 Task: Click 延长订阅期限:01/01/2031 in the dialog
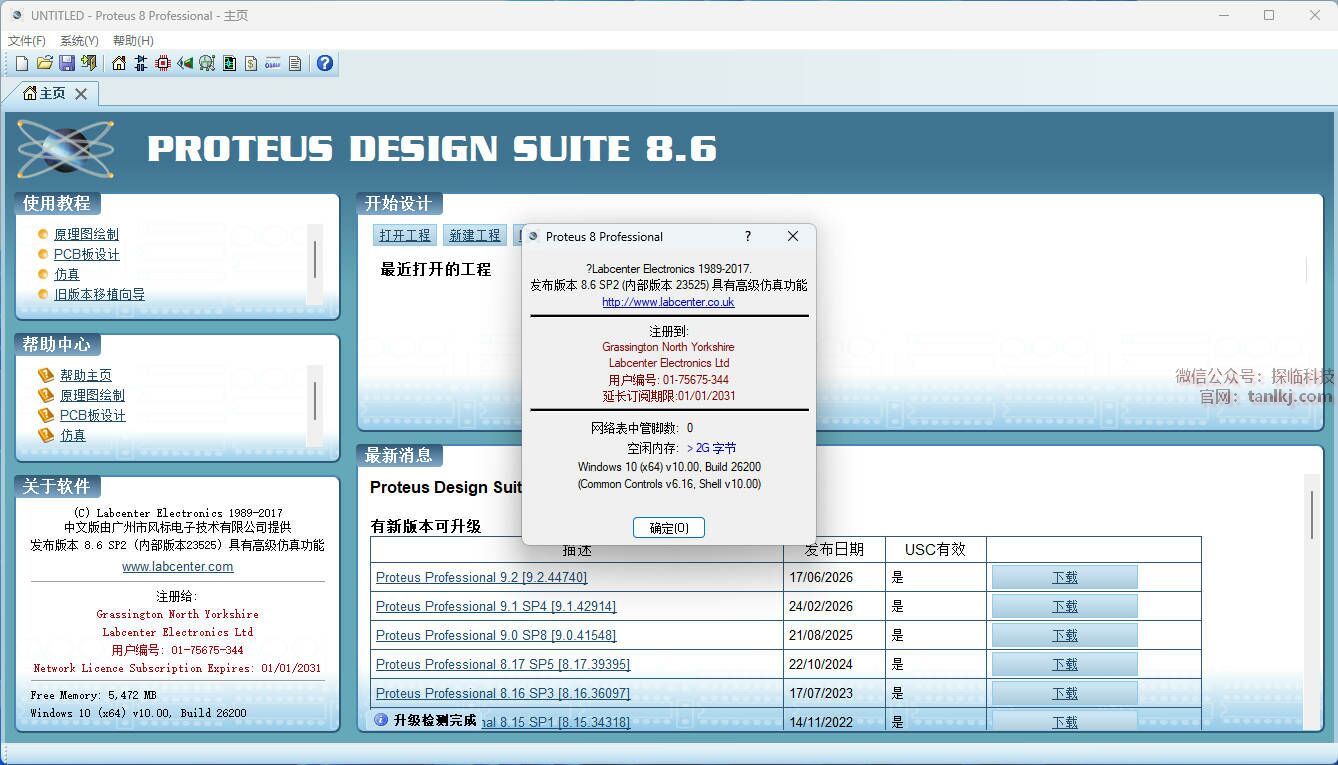[x=669, y=396]
